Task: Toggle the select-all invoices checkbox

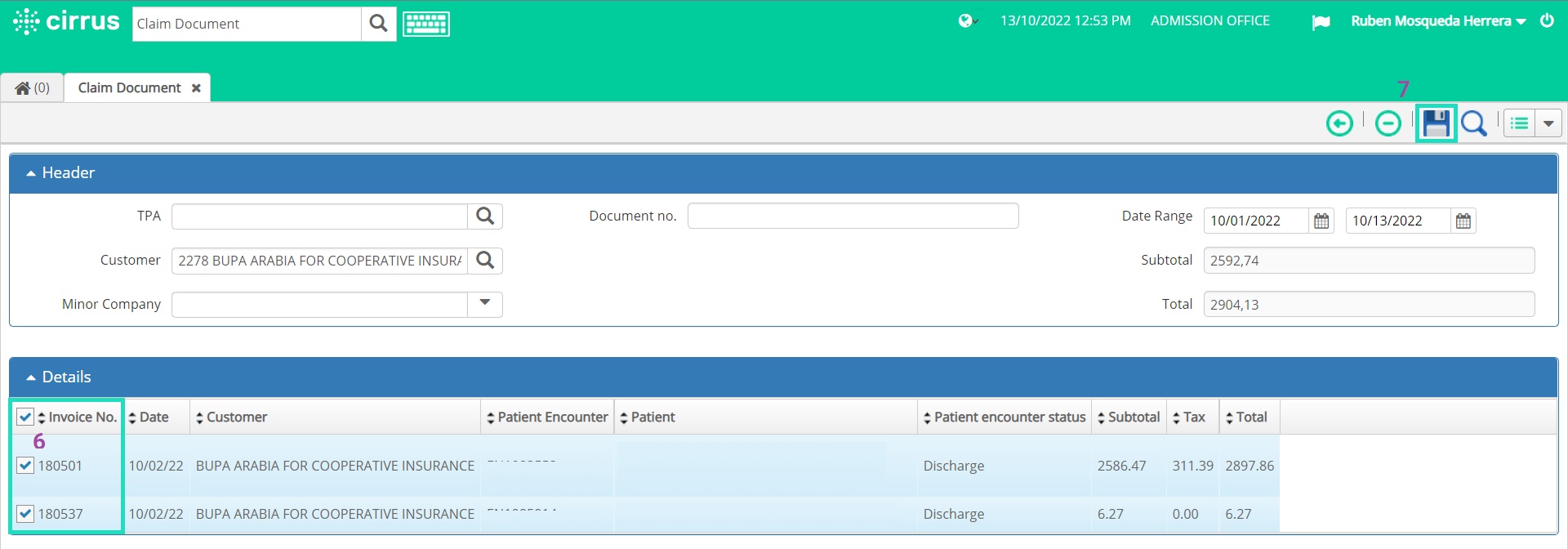Action: pyautogui.click(x=24, y=417)
